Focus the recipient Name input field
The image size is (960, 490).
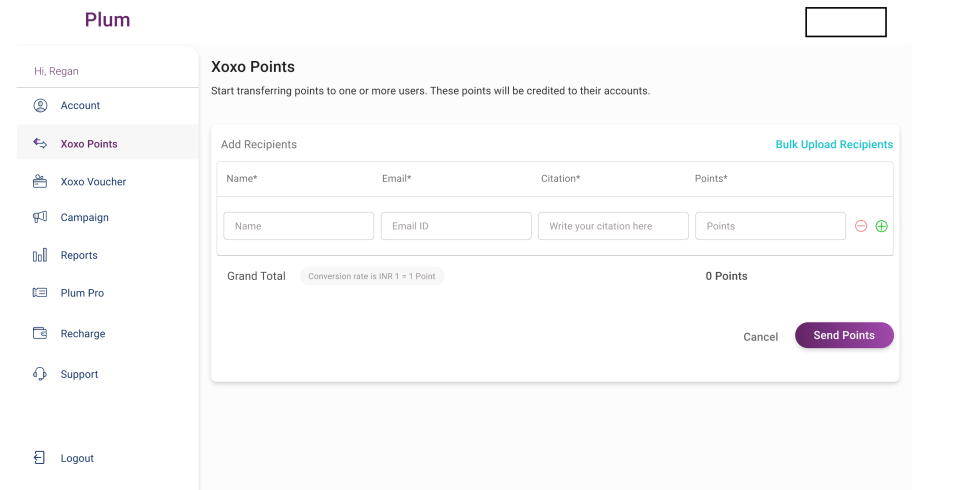tap(298, 226)
